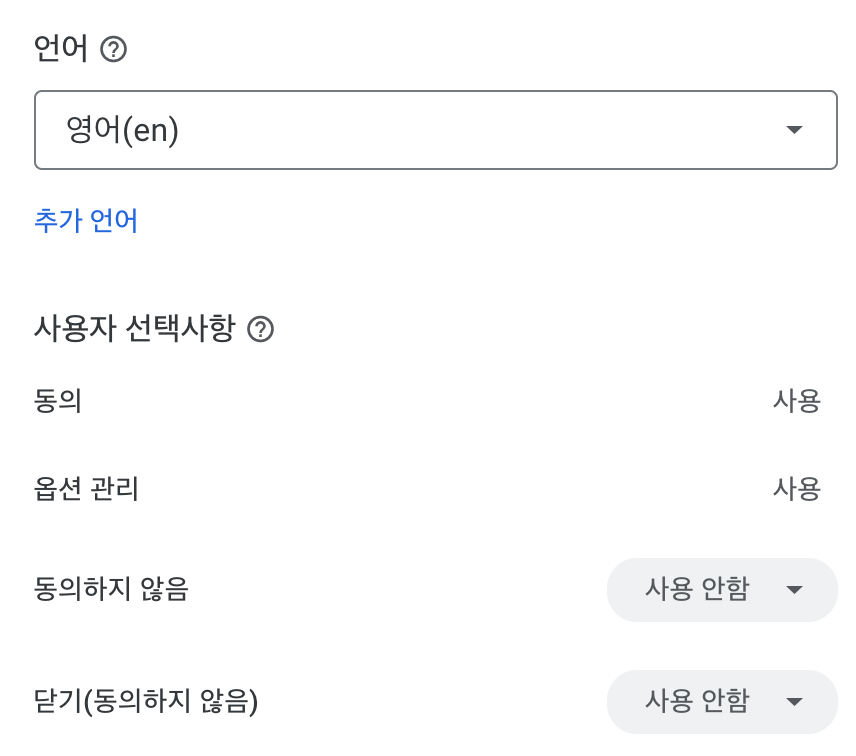Click the 사용 status on the 동의 row

tap(796, 401)
